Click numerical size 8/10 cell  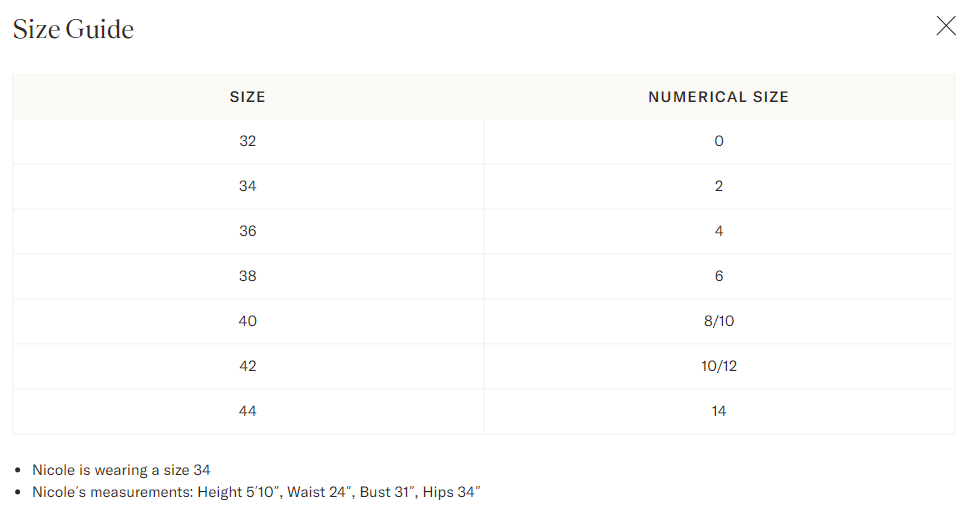[x=719, y=321]
